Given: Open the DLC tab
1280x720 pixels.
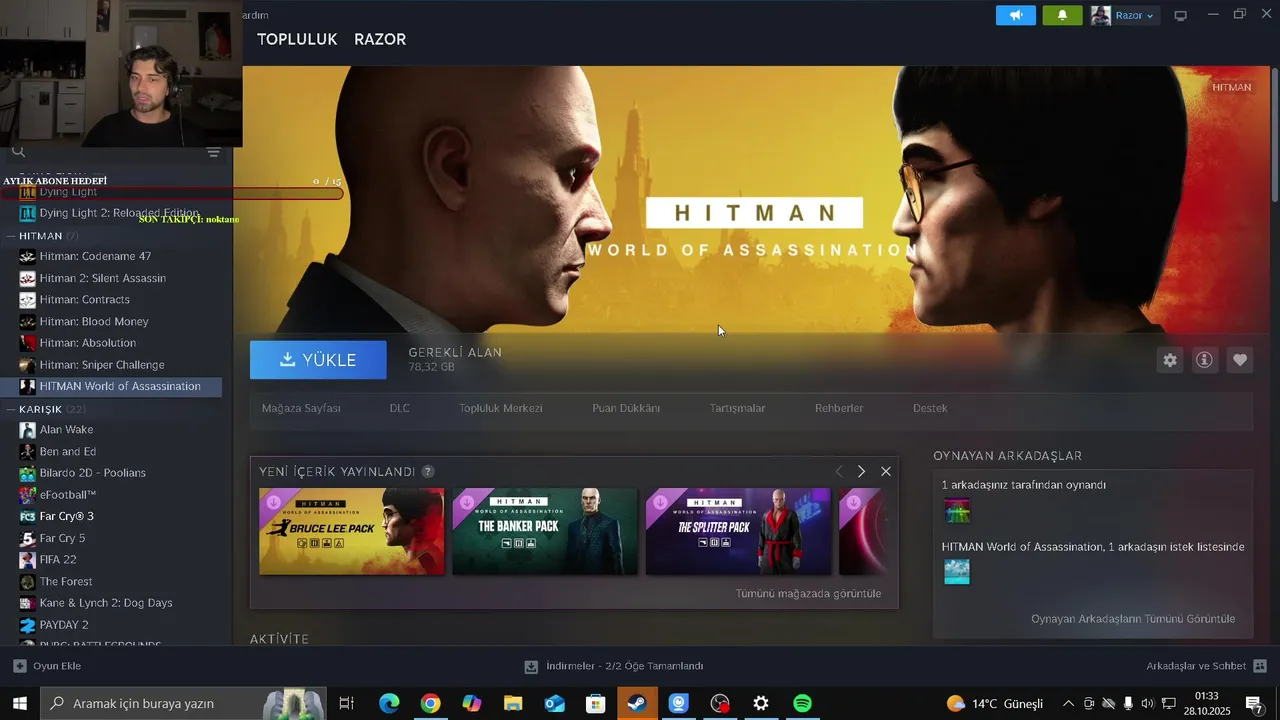Looking at the screenshot, I should pyautogui.click(x=400, y=408).
